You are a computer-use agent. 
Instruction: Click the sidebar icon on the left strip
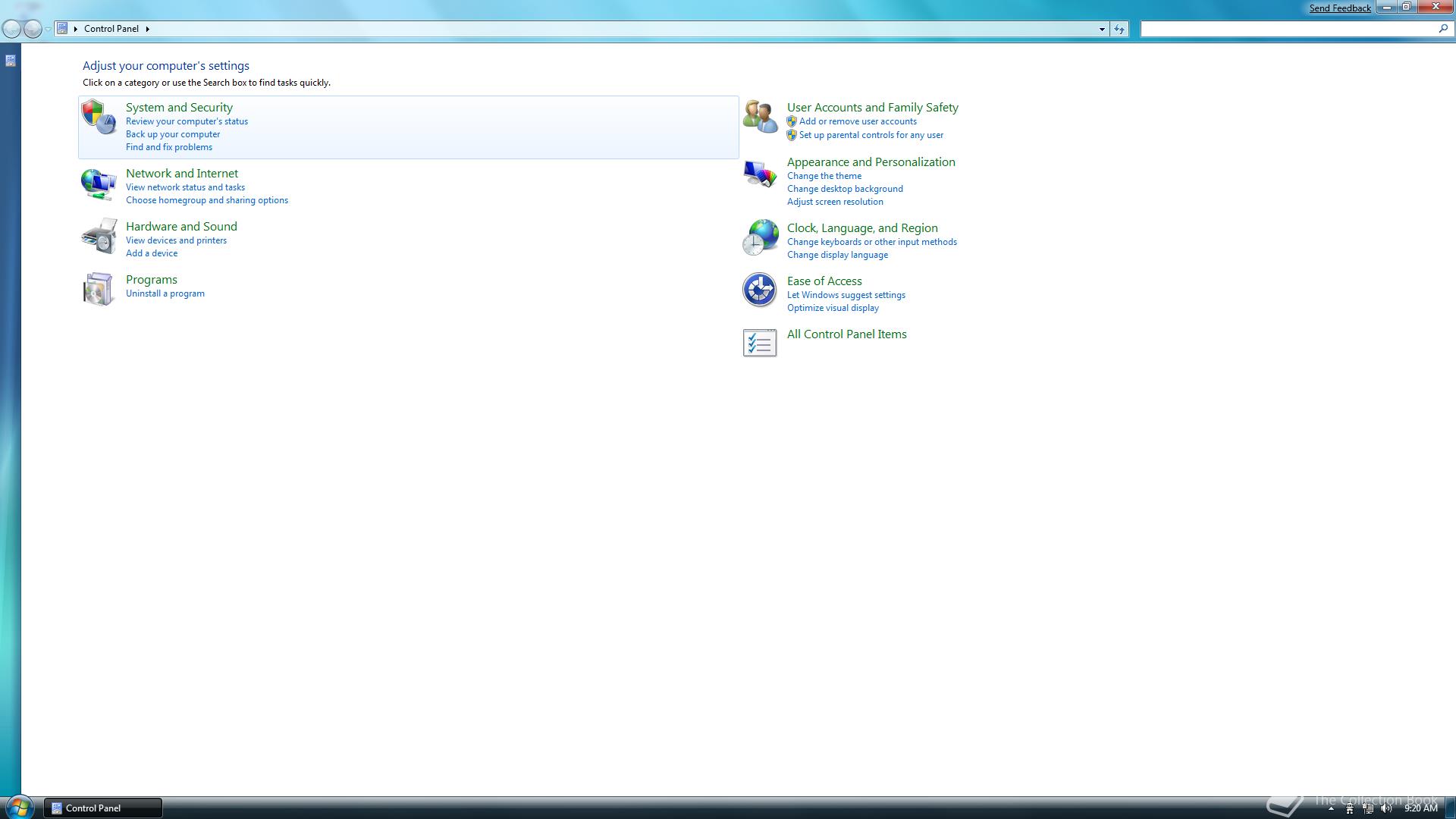(11, 61)
